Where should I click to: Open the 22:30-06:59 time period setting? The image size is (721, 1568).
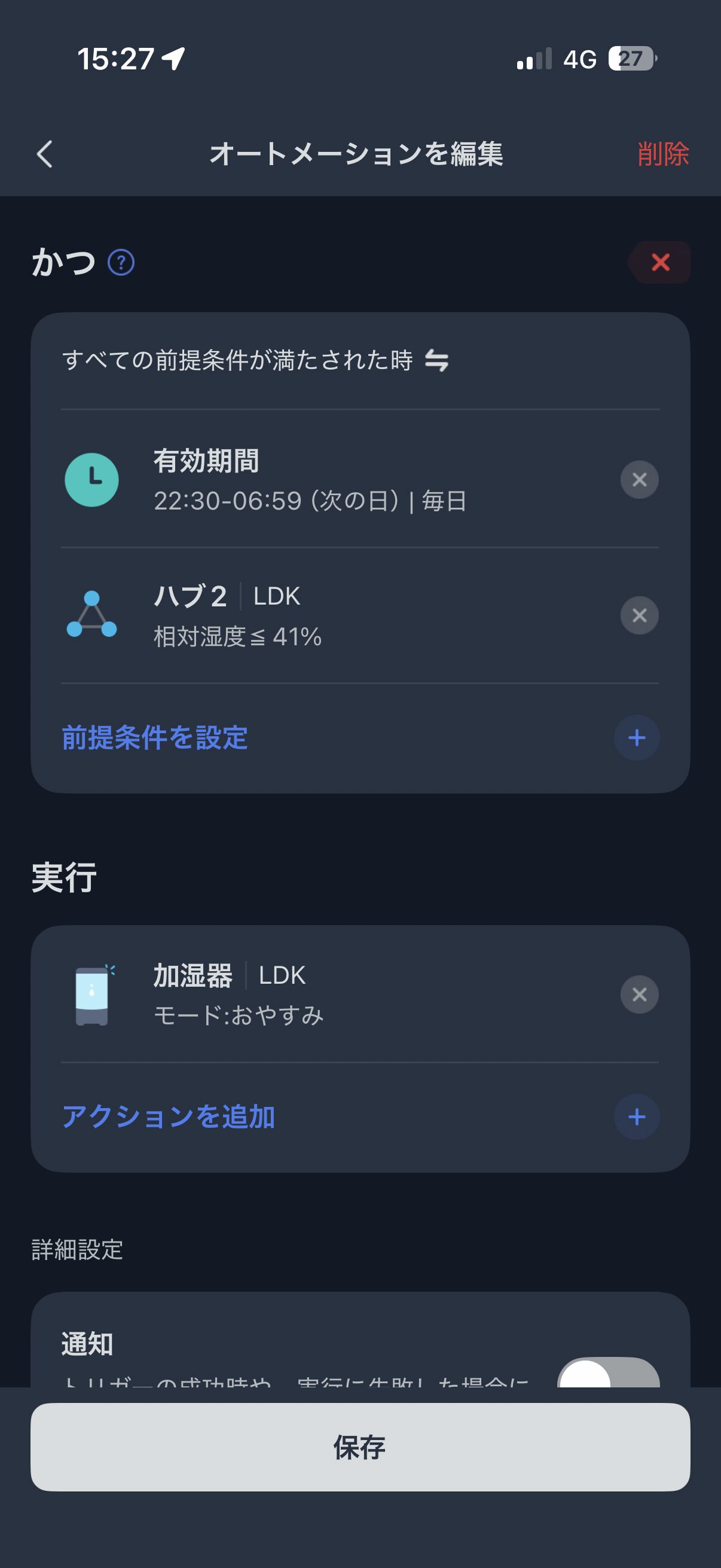point(310,501)
